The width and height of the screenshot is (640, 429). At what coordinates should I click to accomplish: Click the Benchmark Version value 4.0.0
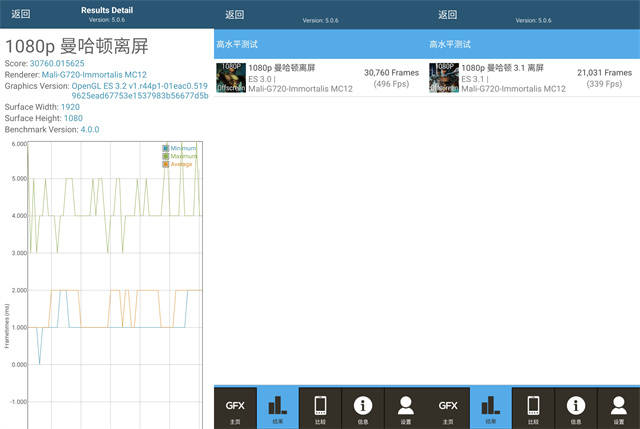90,129
